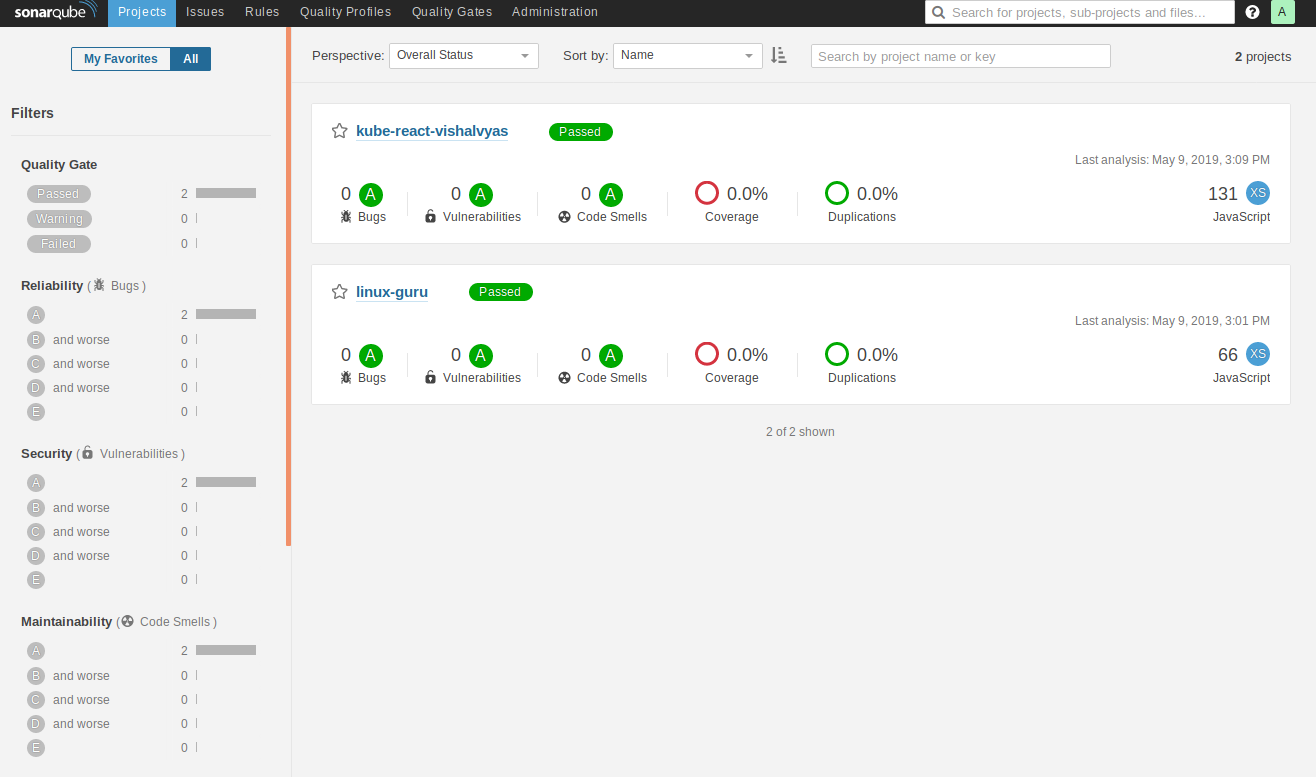Filter Maintainability by D and worse
1316x777 pixels.
(68, 724)
